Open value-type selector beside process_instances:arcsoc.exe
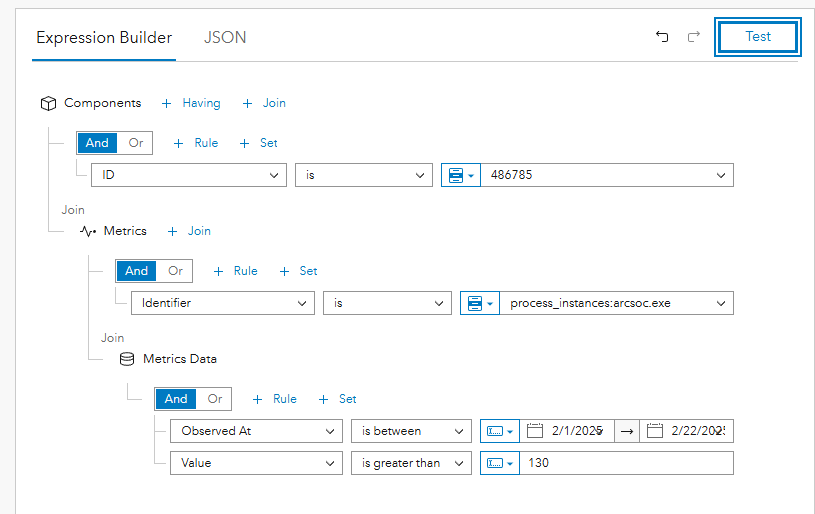The width and height of the screenshot is (815, 514). tap(479, 303)
